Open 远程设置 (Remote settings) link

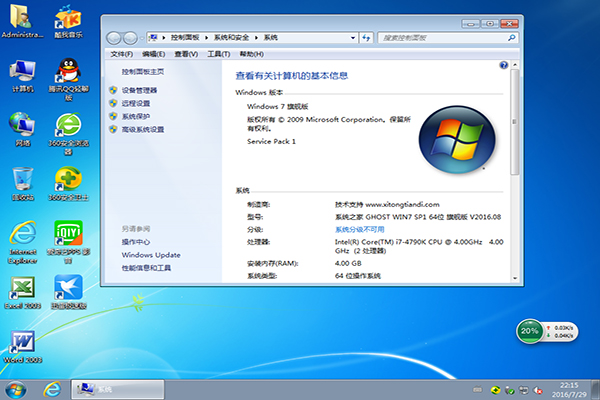click(136, 103)
